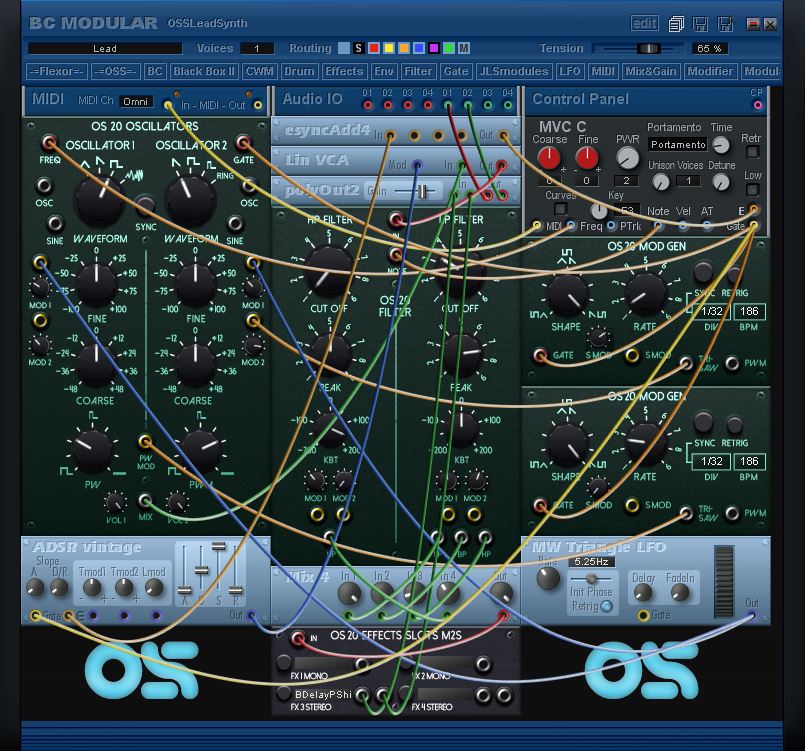The image size is (805, 751).
Task: Click the second save disk icon
Action: pos(726,21)
